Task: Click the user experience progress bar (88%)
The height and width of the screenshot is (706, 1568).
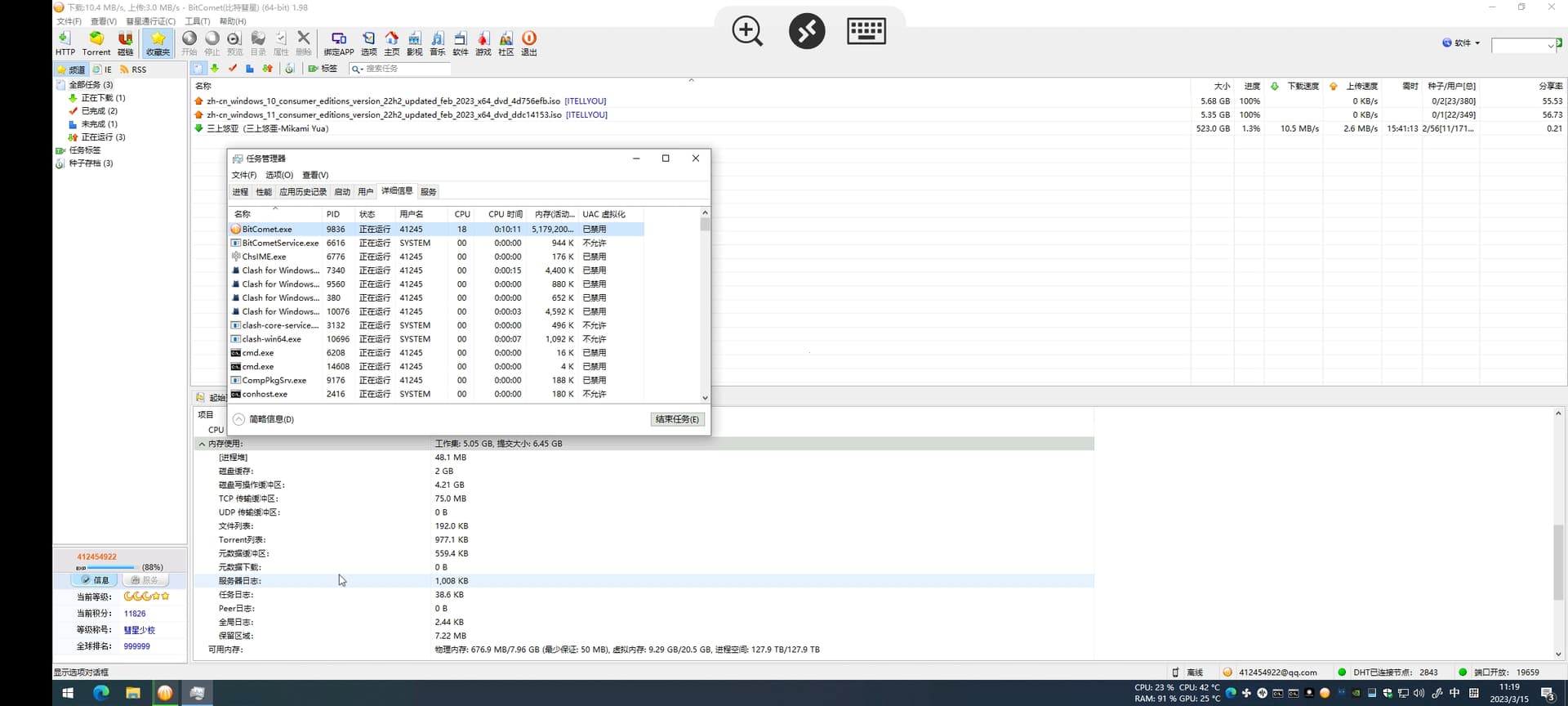Action: click(x=111, y=567)
